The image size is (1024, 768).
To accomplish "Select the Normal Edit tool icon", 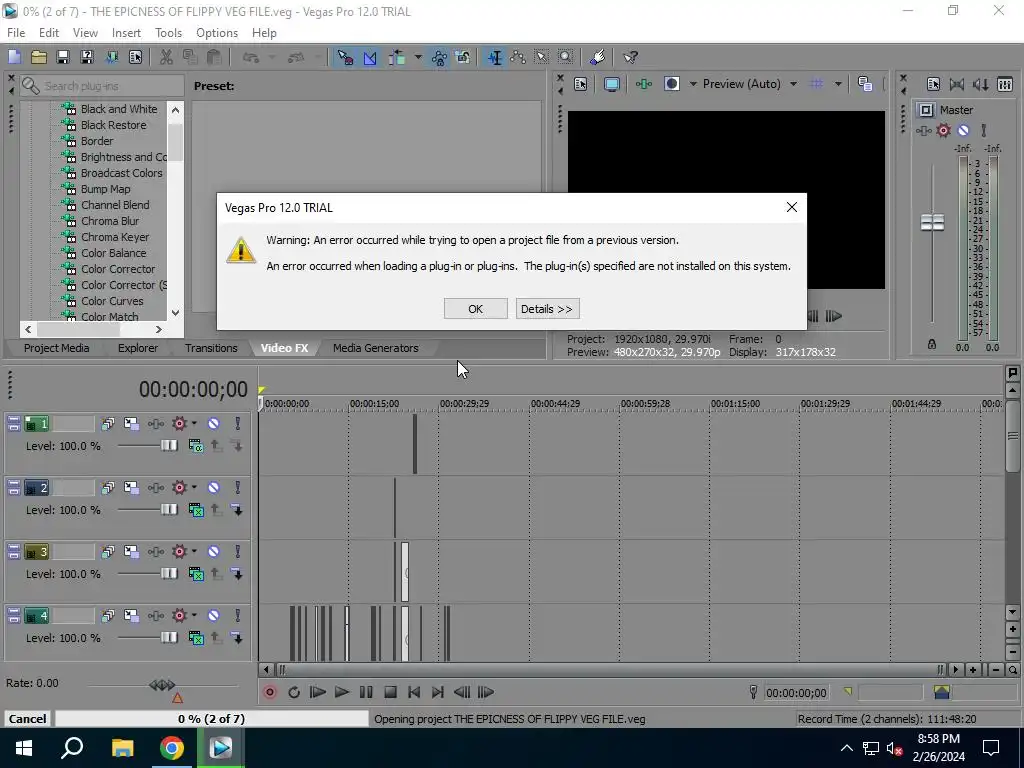I will coord(495,57).
